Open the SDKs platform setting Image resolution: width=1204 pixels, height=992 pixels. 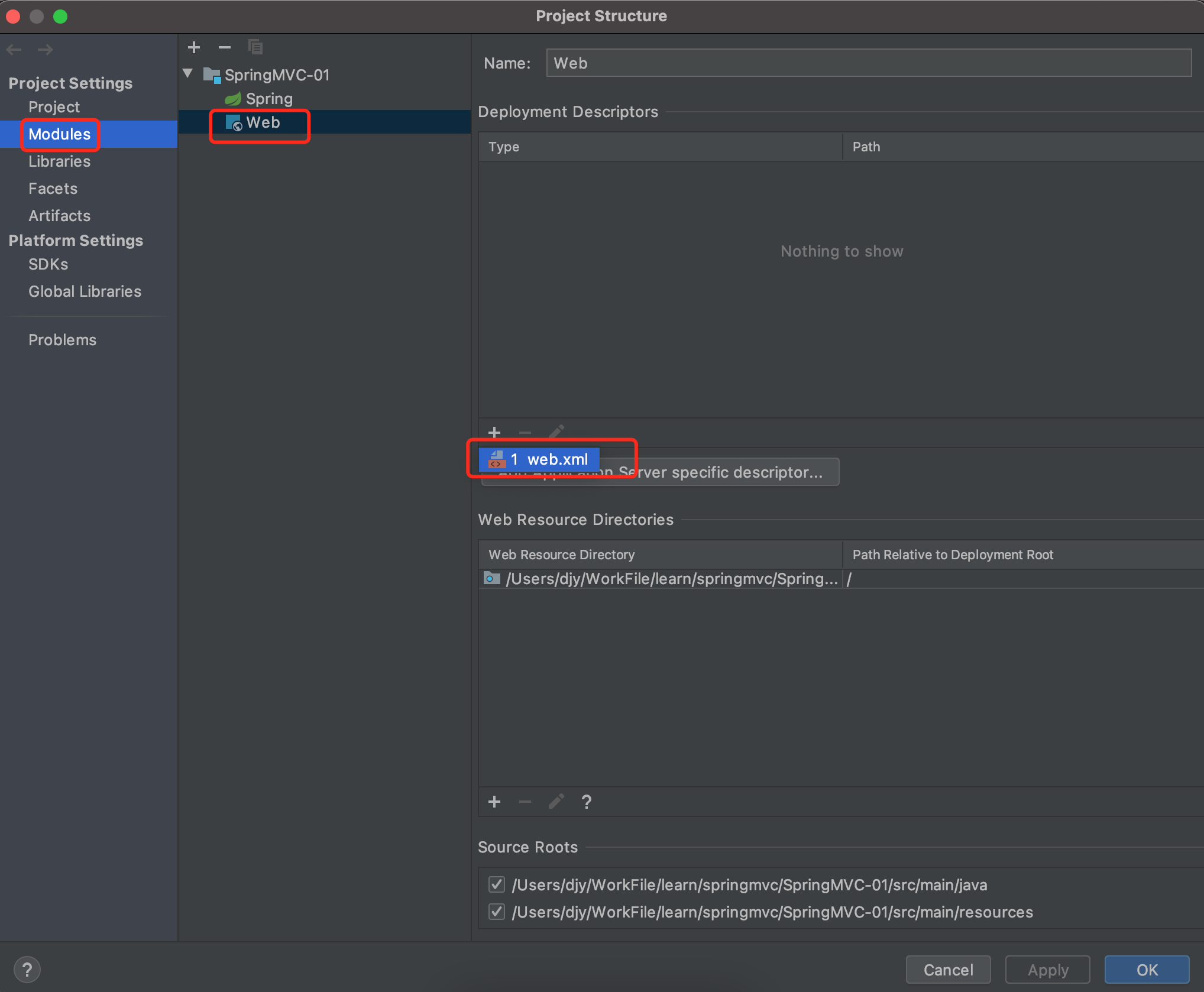point(48,264)
